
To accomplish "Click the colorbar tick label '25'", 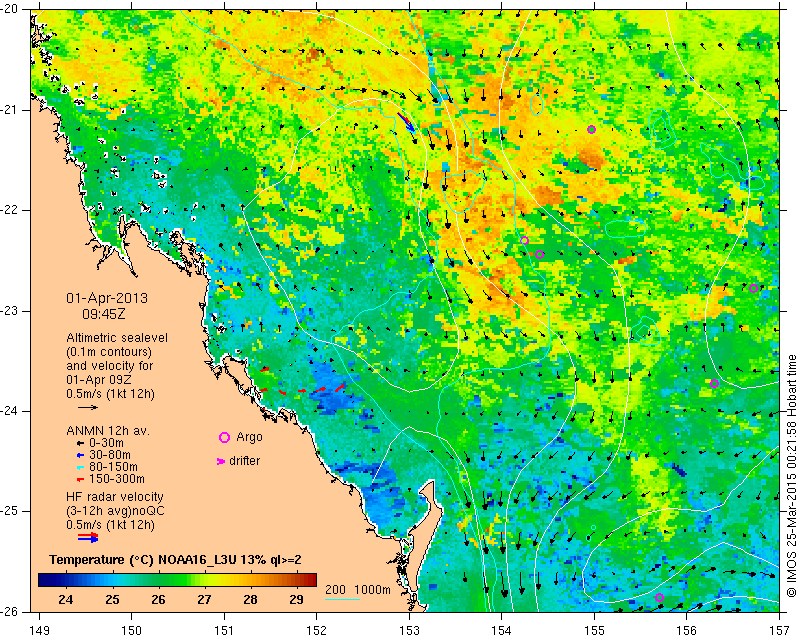I will point(112,599).
